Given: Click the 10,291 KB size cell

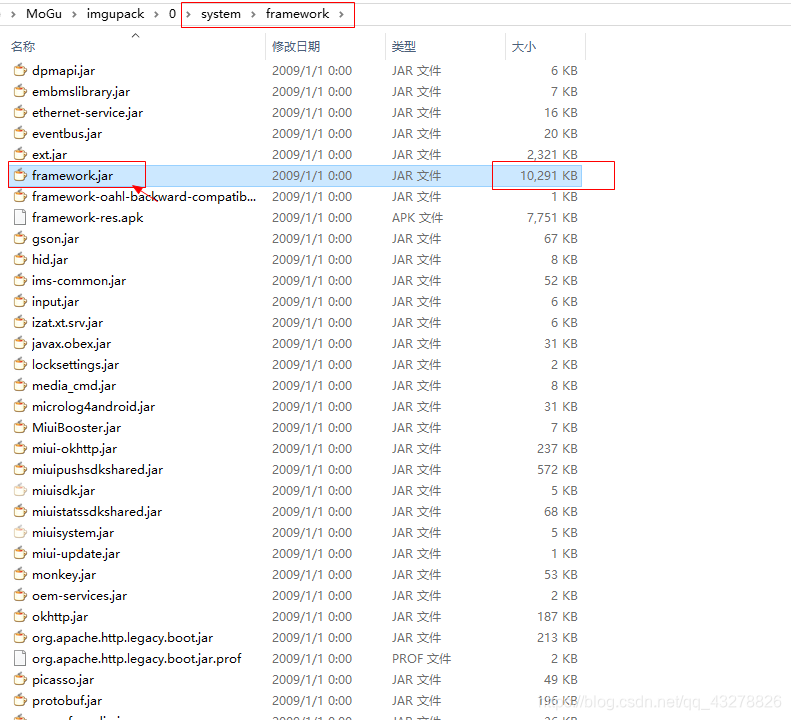Looking at the screenshot, I should tap(549, 176).
